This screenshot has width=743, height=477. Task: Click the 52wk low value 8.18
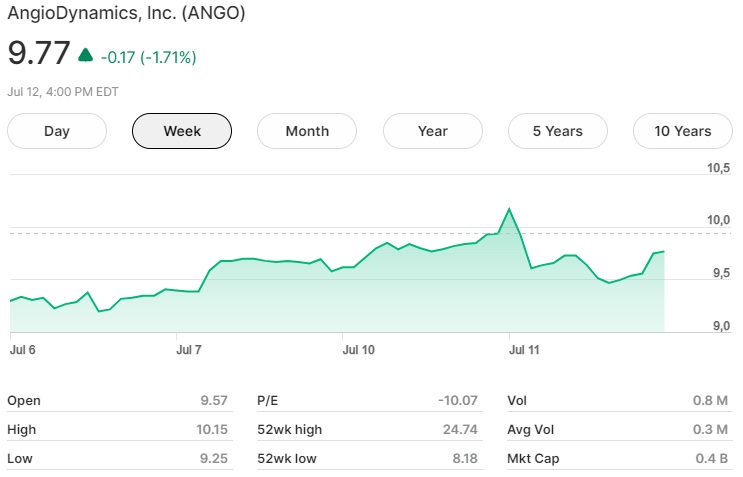(465, 459)
